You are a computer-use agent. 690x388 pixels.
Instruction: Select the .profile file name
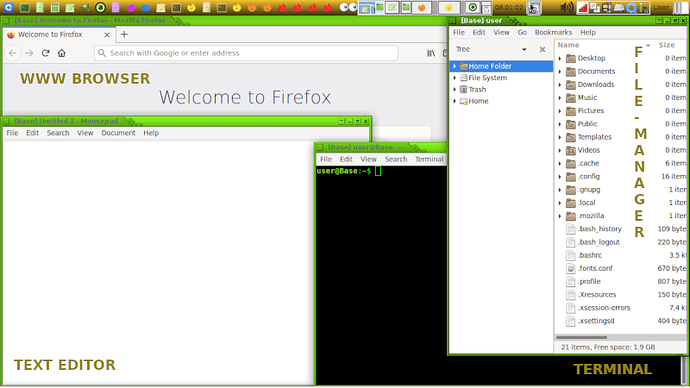(x=589, y=282)
